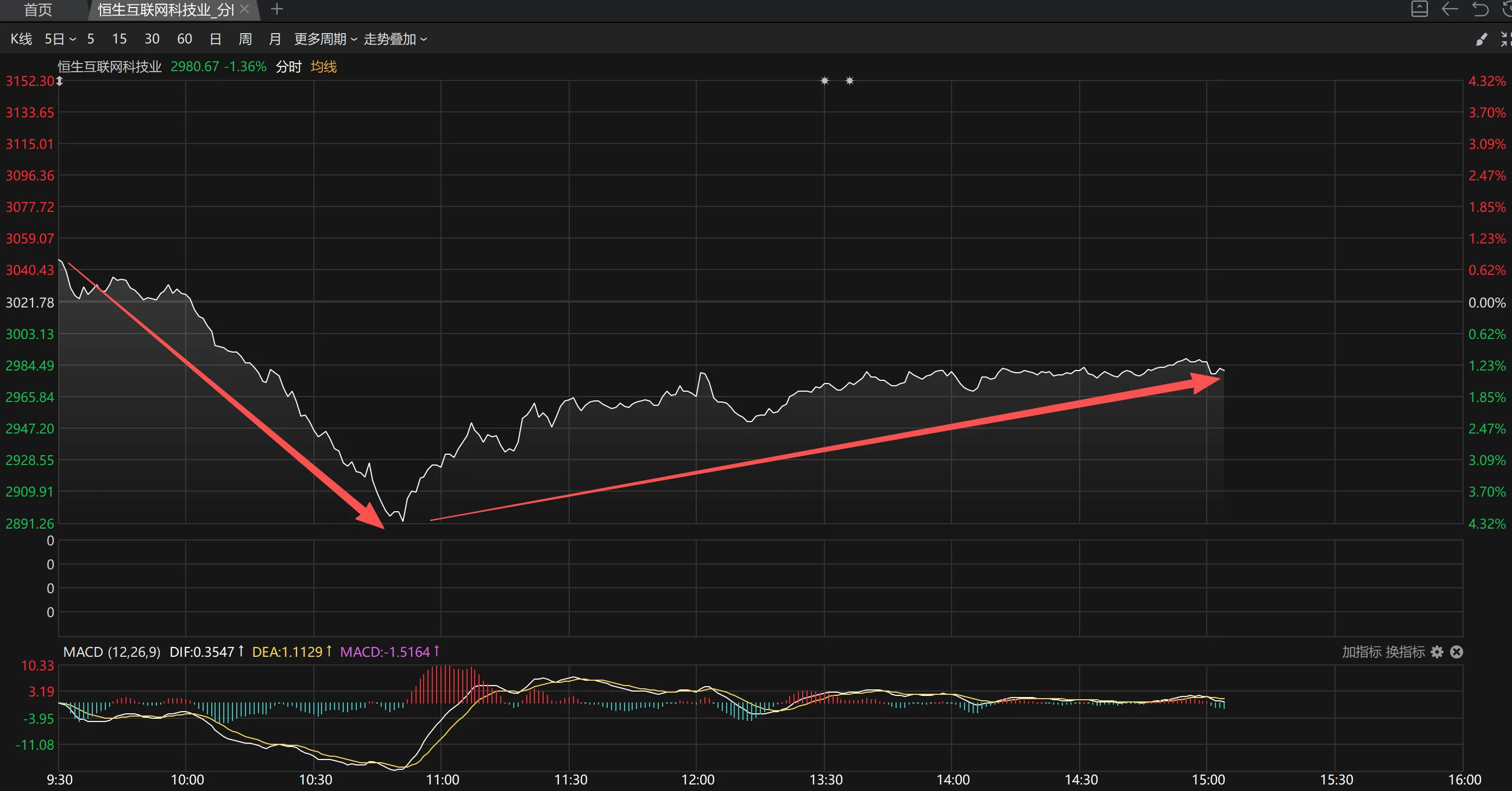
Task: Click 加指标 to add indicator
Action: point(1361,652)
